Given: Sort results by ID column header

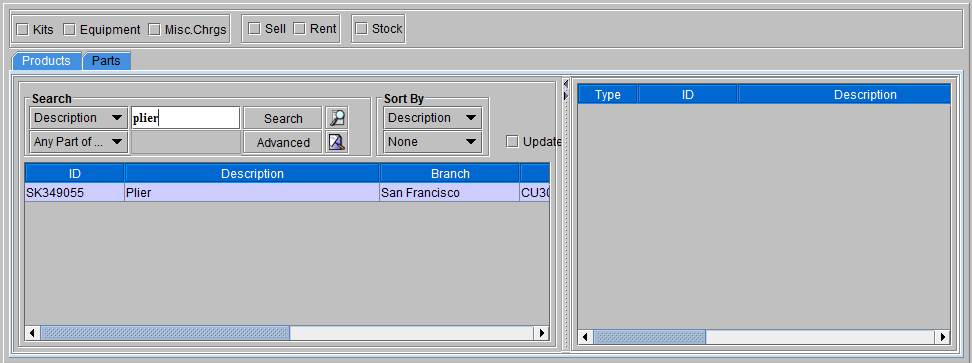Looking at the screenshot, I should tap(74, 173).
